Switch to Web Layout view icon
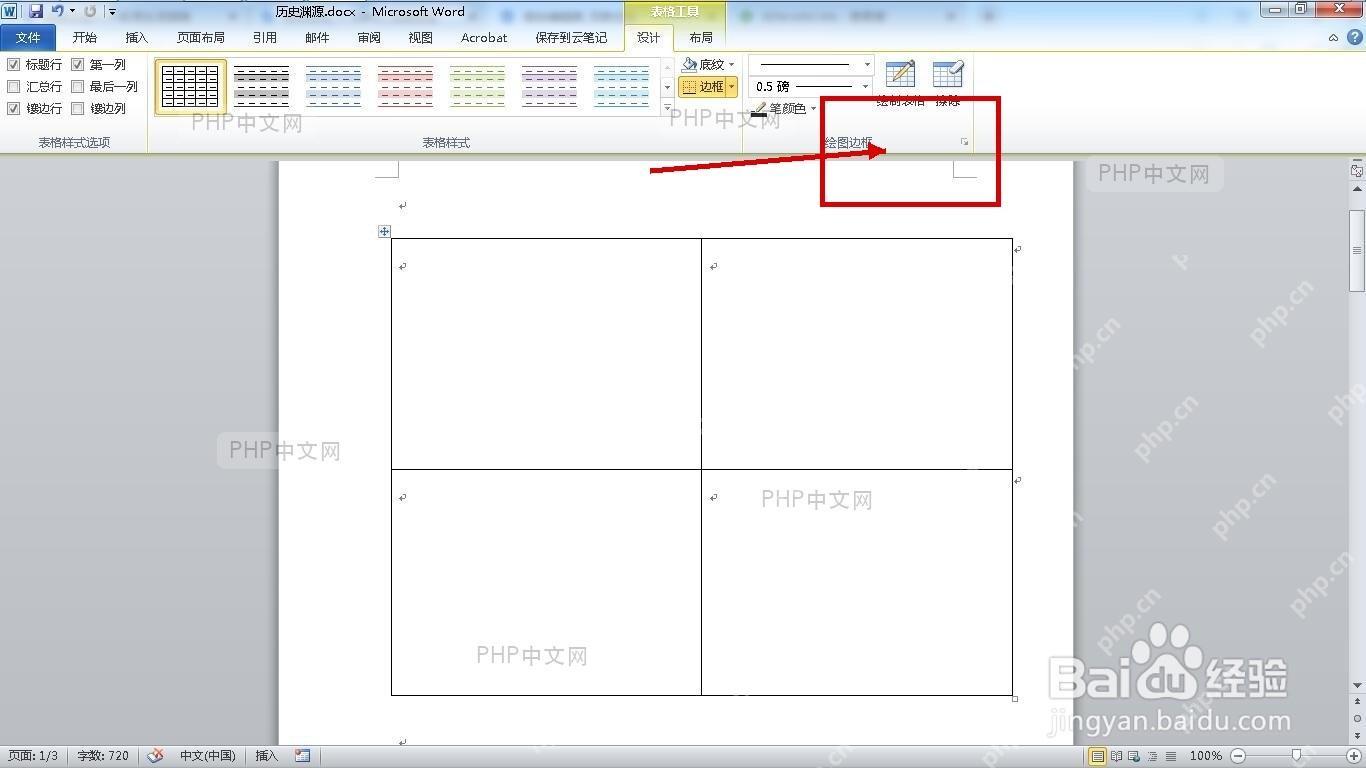 tap(1135, 756)
